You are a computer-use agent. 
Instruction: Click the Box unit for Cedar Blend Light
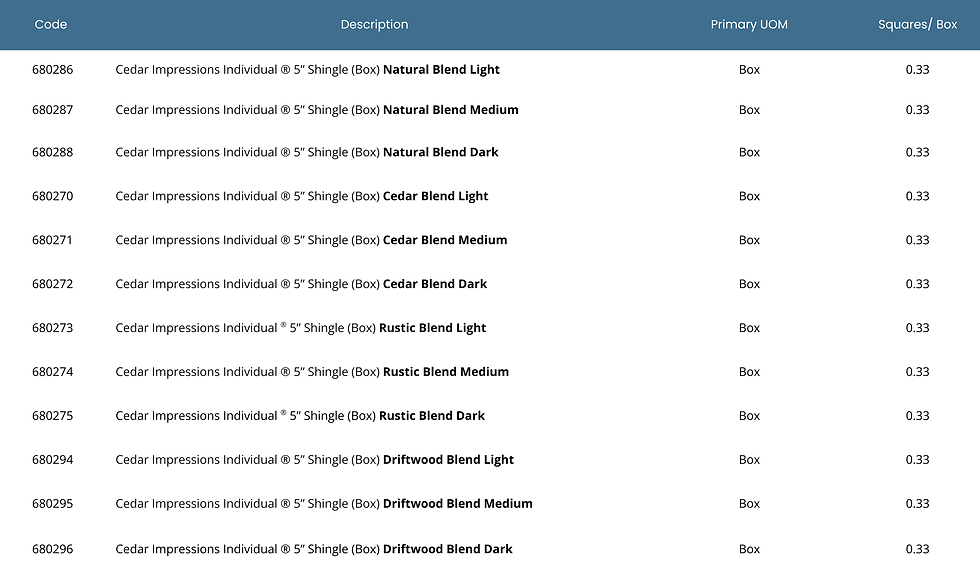pos(749,196)
